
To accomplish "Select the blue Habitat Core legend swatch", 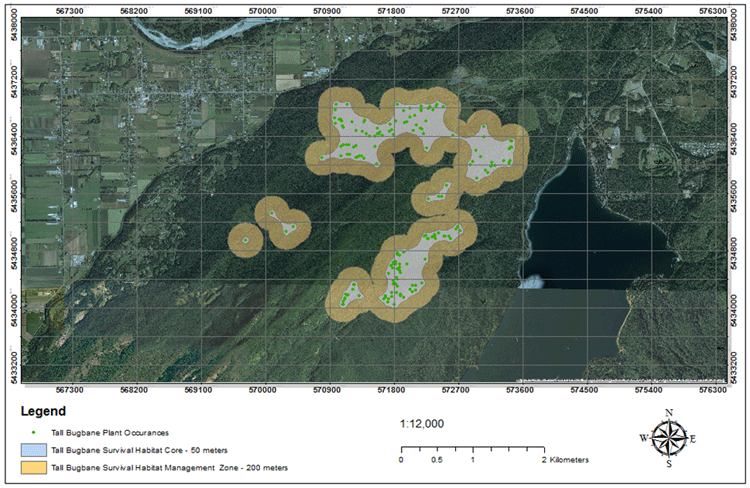I will (x=32, y=449).
